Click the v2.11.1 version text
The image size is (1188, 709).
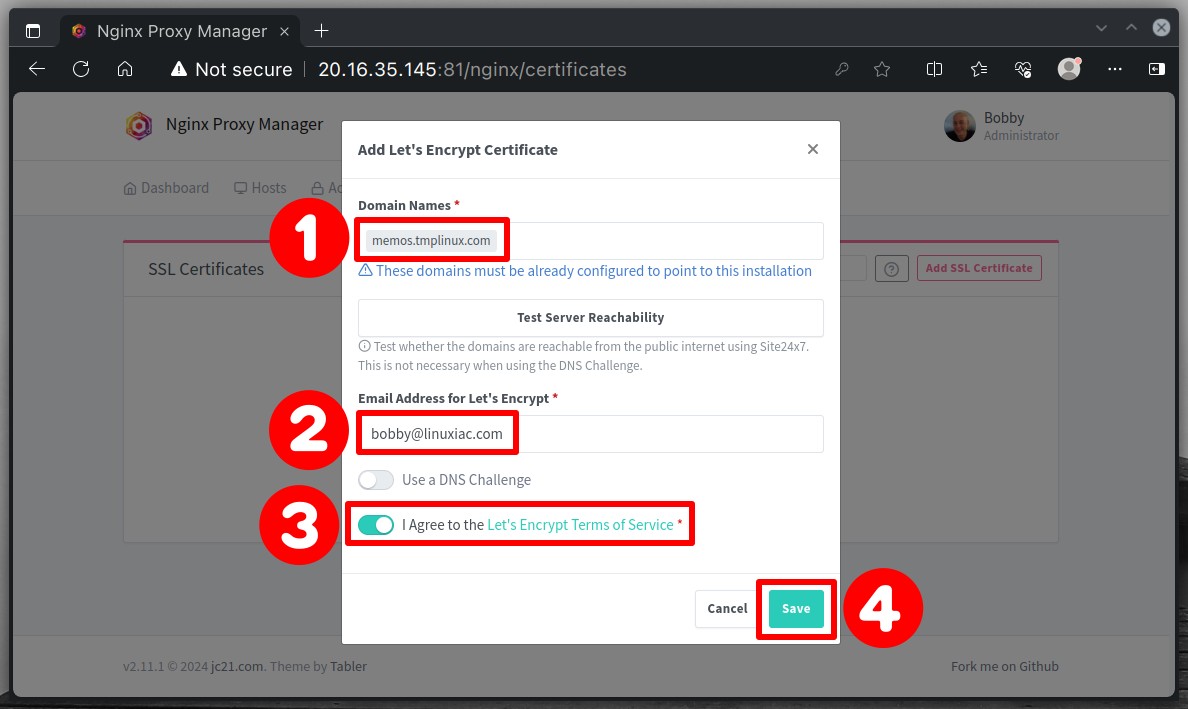pos(143,667)
